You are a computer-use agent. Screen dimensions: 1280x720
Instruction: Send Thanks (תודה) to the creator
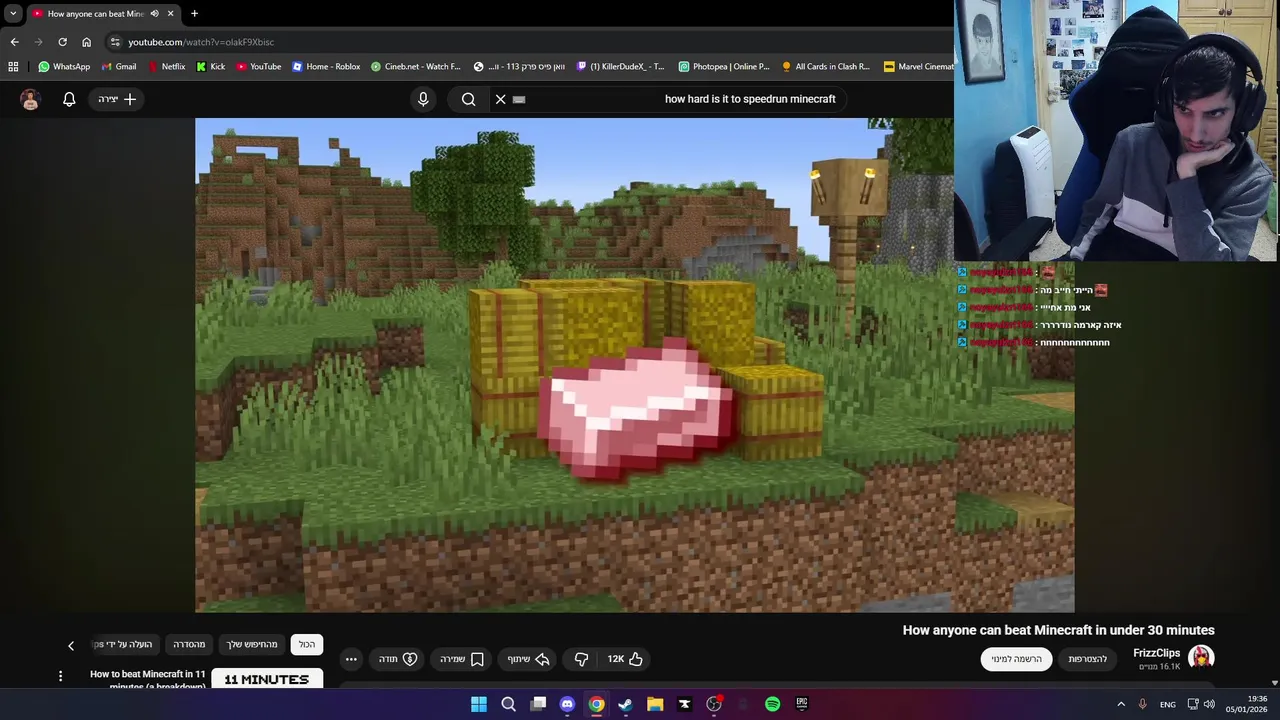pos(398,659)
